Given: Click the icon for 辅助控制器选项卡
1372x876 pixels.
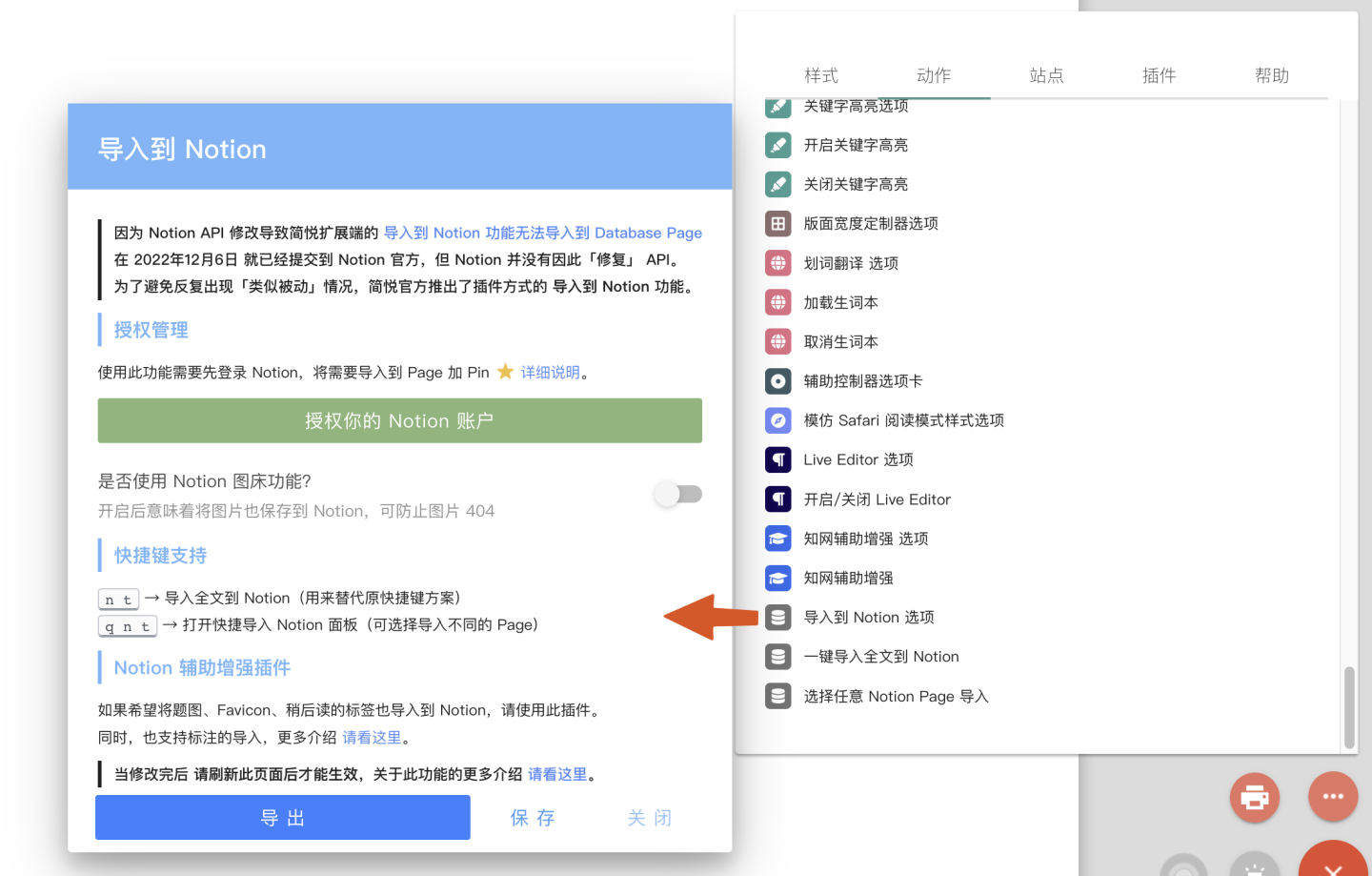Looking at the screenshot, I should point(778,381).
